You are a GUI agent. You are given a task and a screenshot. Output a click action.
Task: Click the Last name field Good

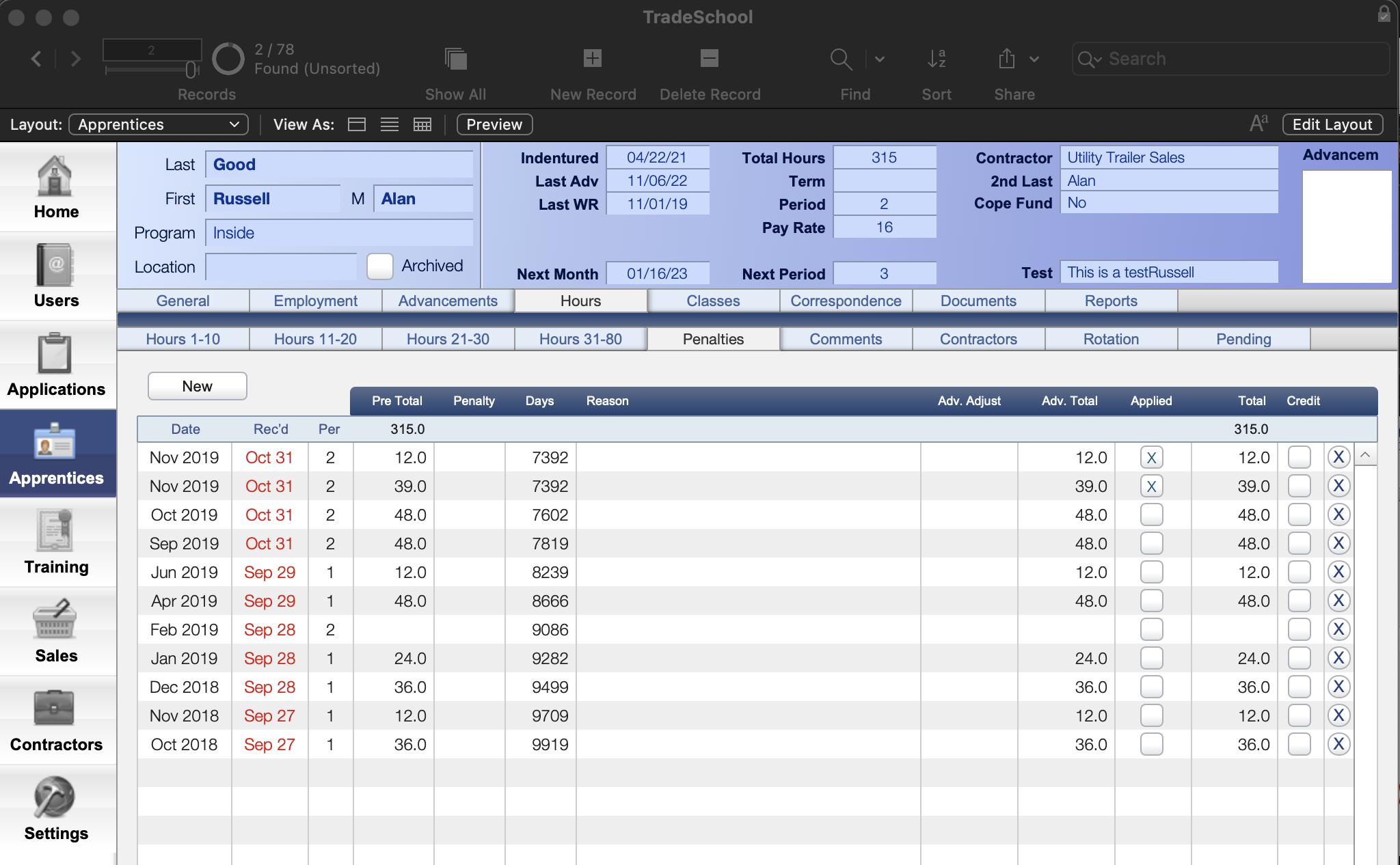339,165
